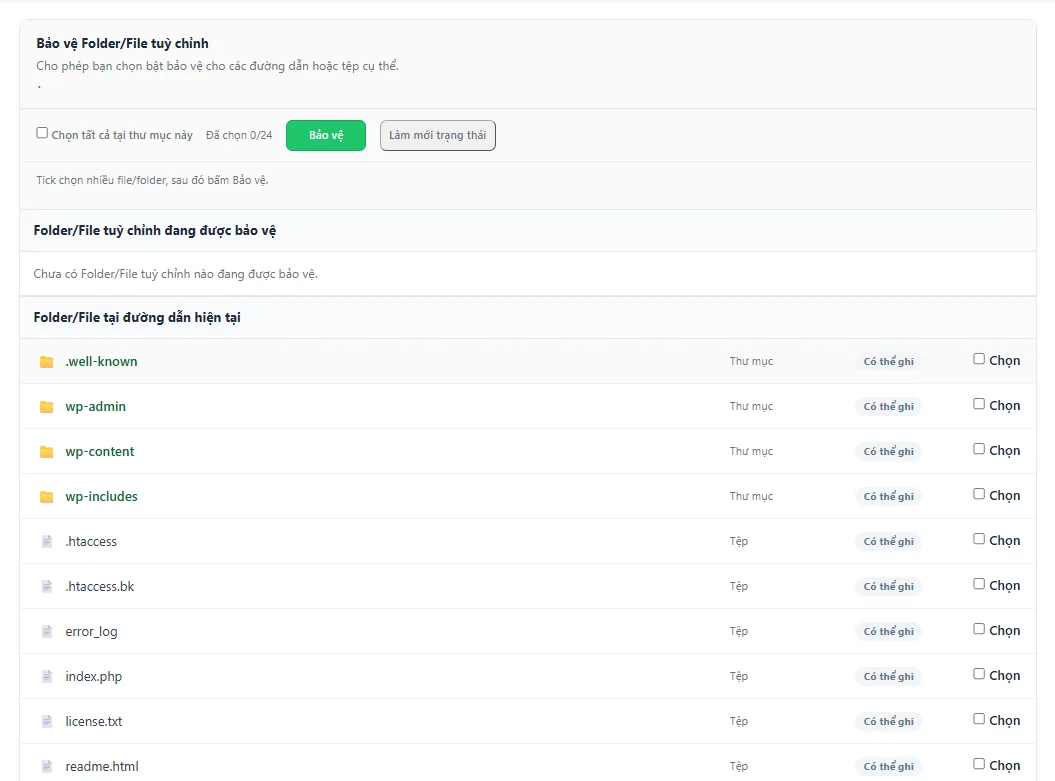Tick 'Chọn tất cả tại thư mục này' checkbox
1055x781 pixels.
42,133
